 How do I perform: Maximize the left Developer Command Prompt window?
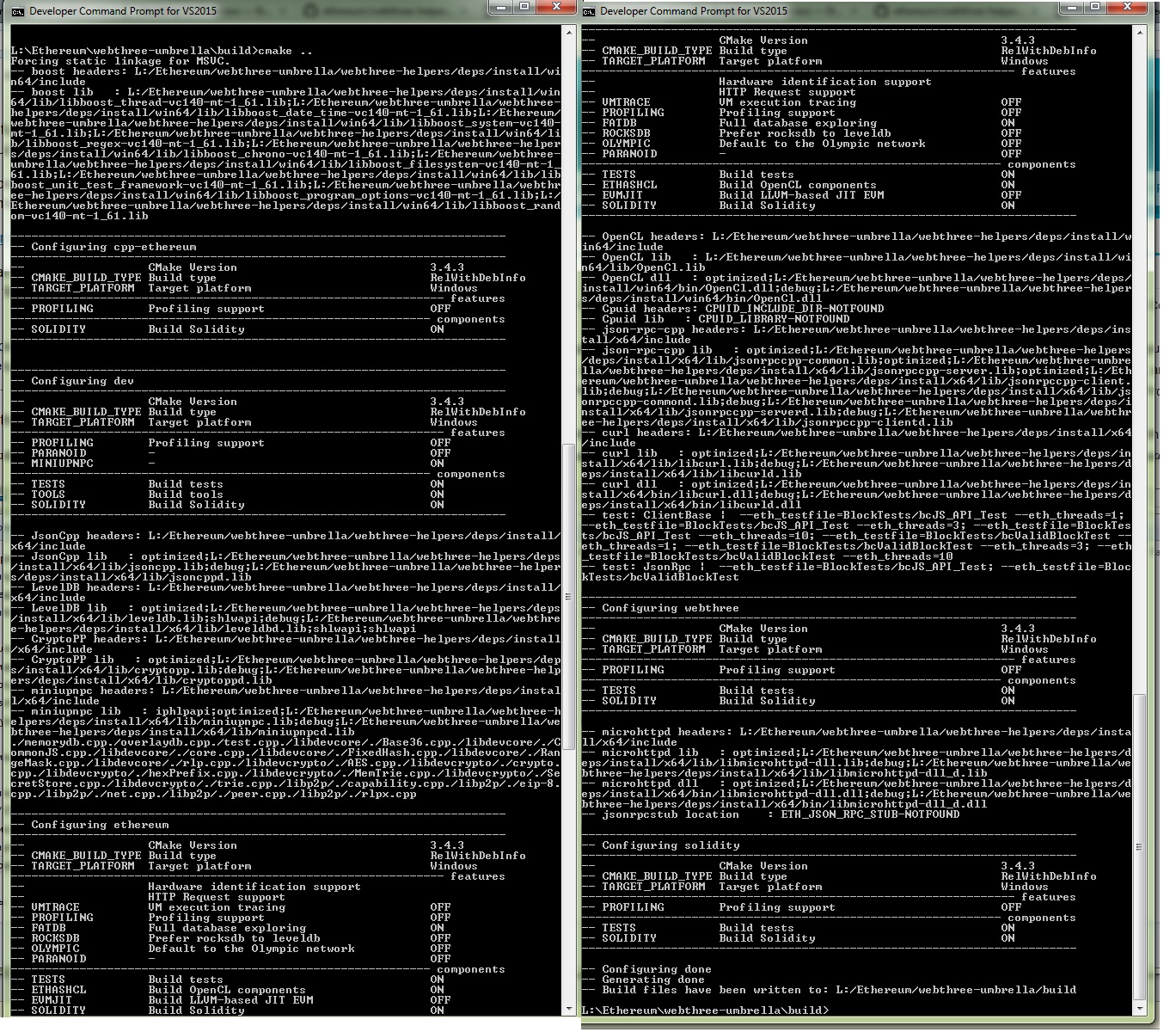click(524, 7)
